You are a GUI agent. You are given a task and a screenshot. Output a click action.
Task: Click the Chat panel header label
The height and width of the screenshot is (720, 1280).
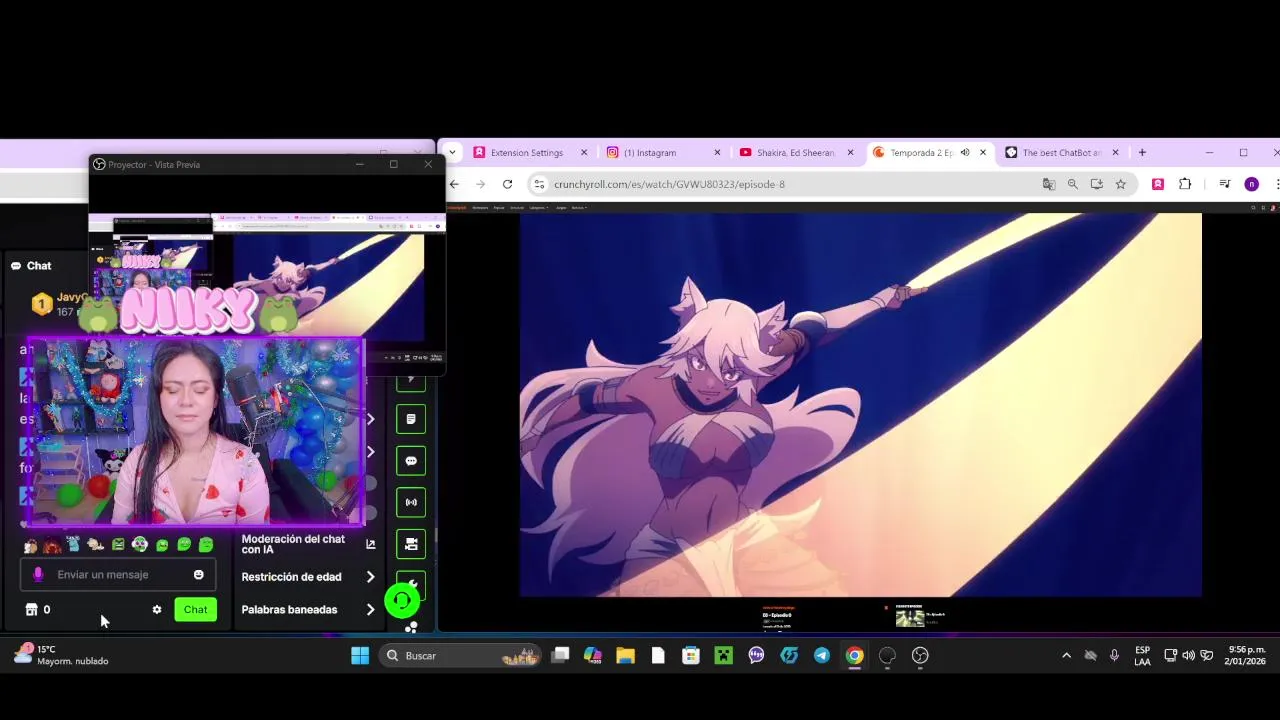pos(31,266)
